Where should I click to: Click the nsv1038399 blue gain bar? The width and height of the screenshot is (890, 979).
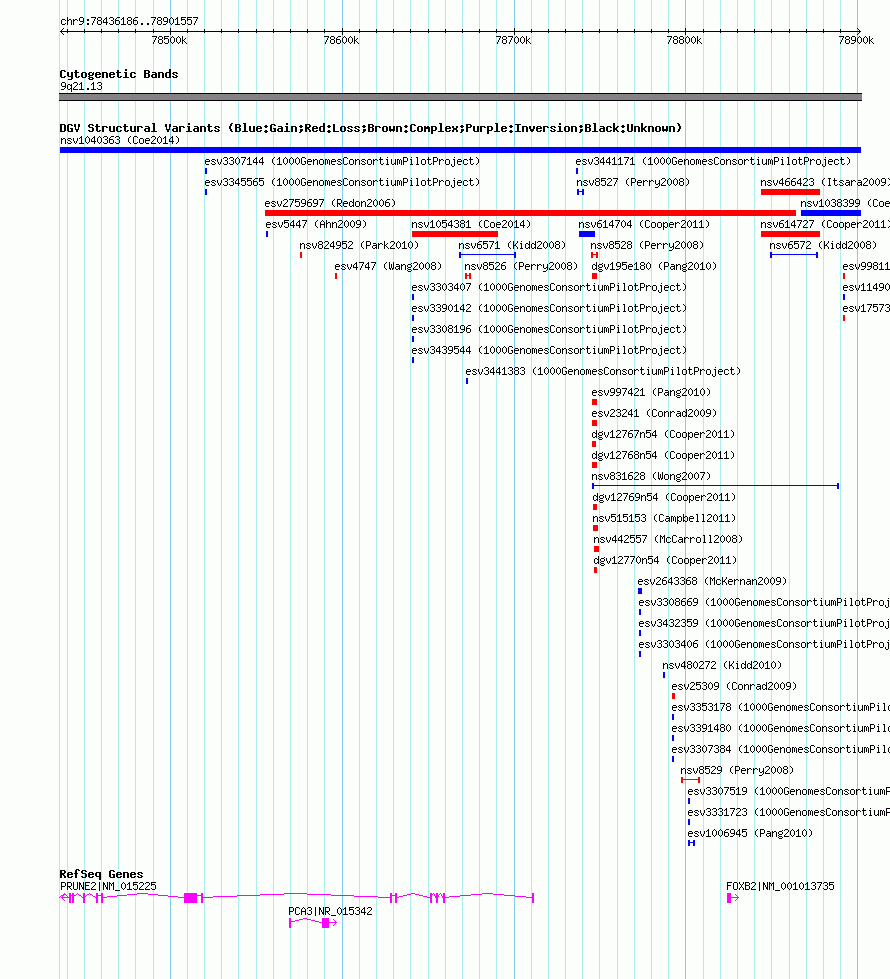[x=831, y=213]
